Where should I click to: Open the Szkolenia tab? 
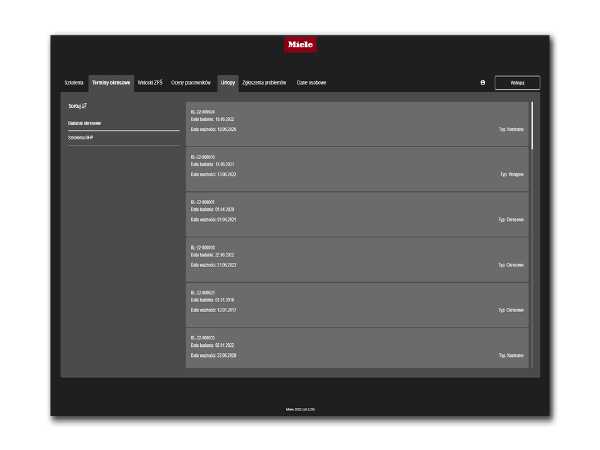point(74,83)
